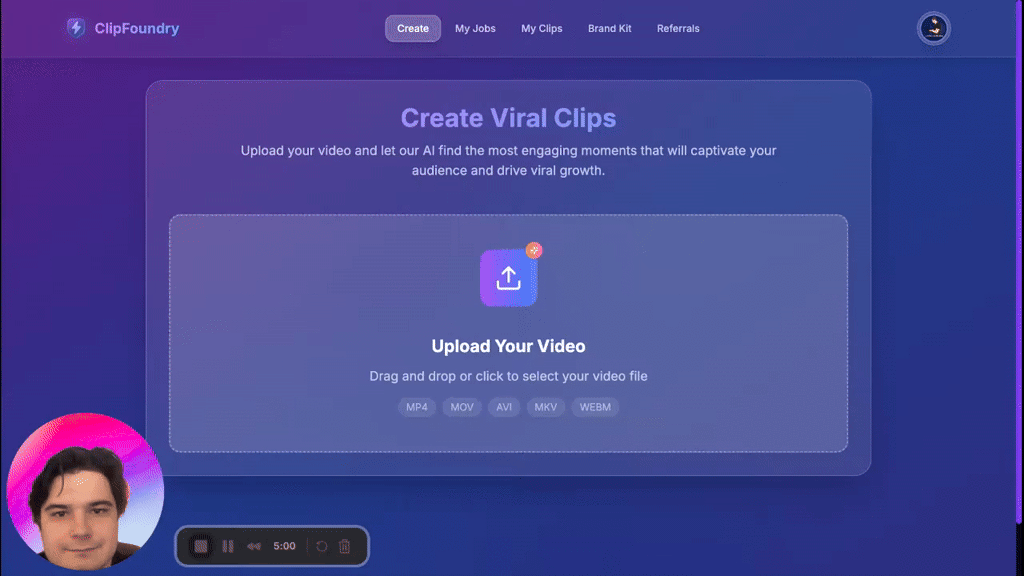Image resolution: width=1024 pixels, height=576 pixels.
Task: Click the MKV format chip
Action: (x=545, y=407)
